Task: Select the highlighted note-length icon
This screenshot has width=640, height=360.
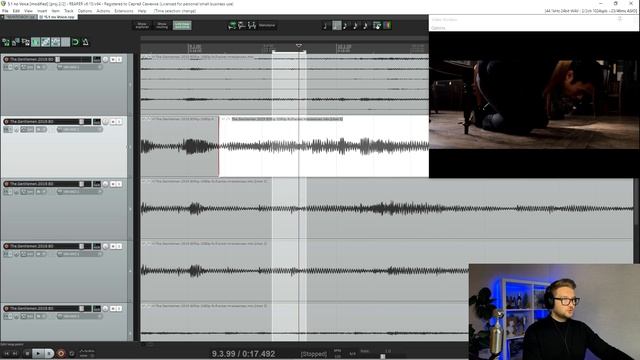Action: (x=336, y=26)
